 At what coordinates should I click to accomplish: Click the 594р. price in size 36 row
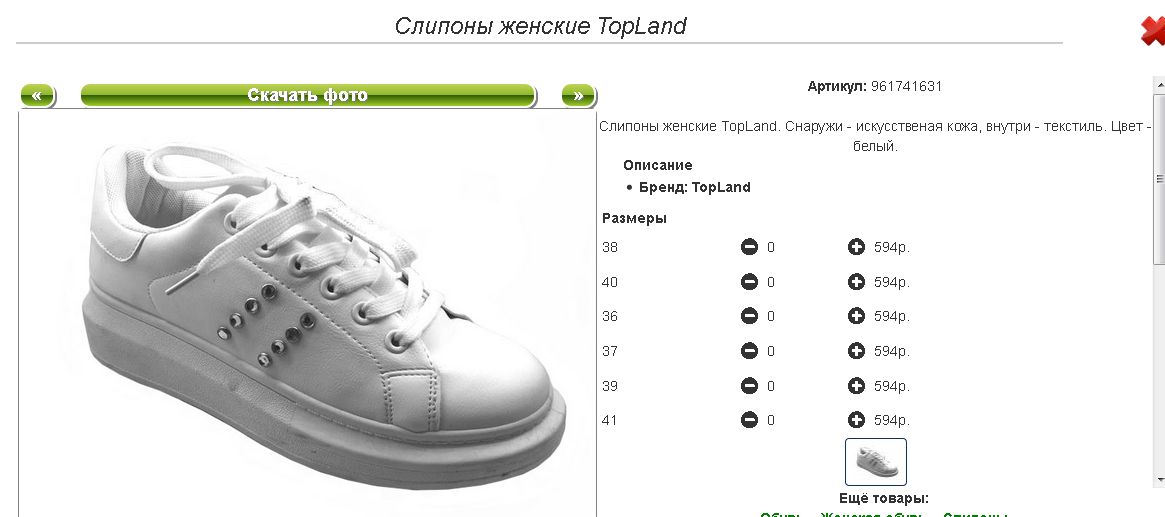click(x=892, y=316)
